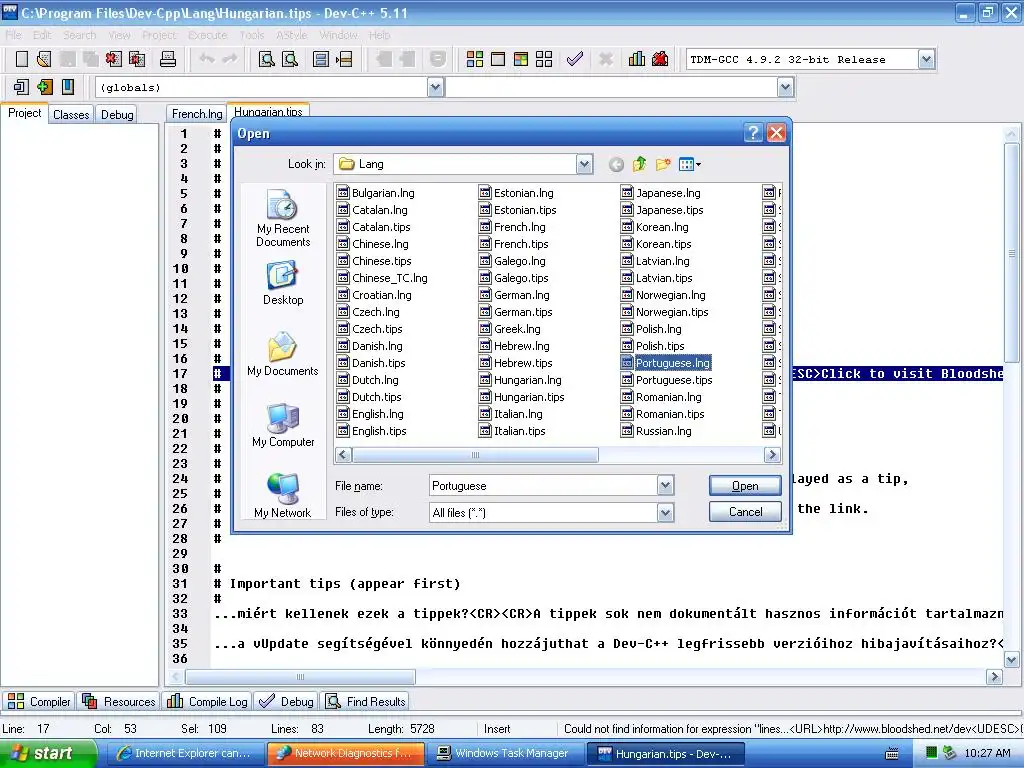Open the View Menu dropdown in dialog
1024x768 pixels.
coord(690,165)
